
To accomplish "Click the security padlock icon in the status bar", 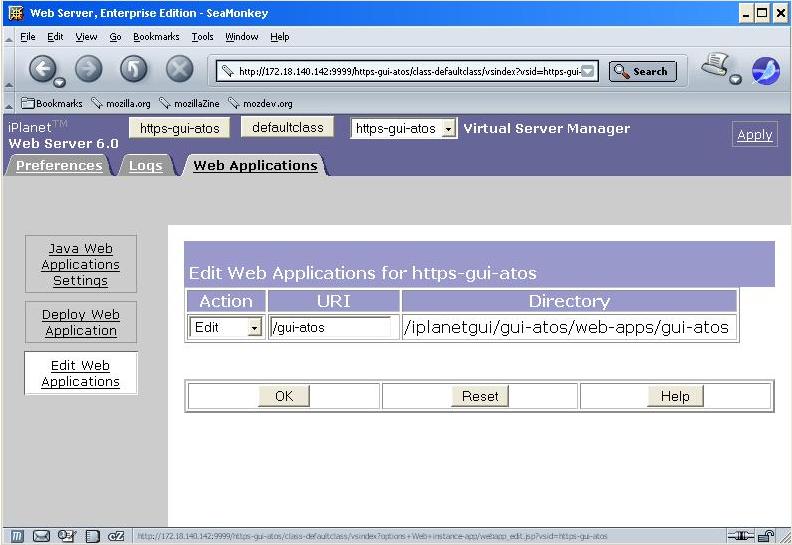I will tap(767, 536).
